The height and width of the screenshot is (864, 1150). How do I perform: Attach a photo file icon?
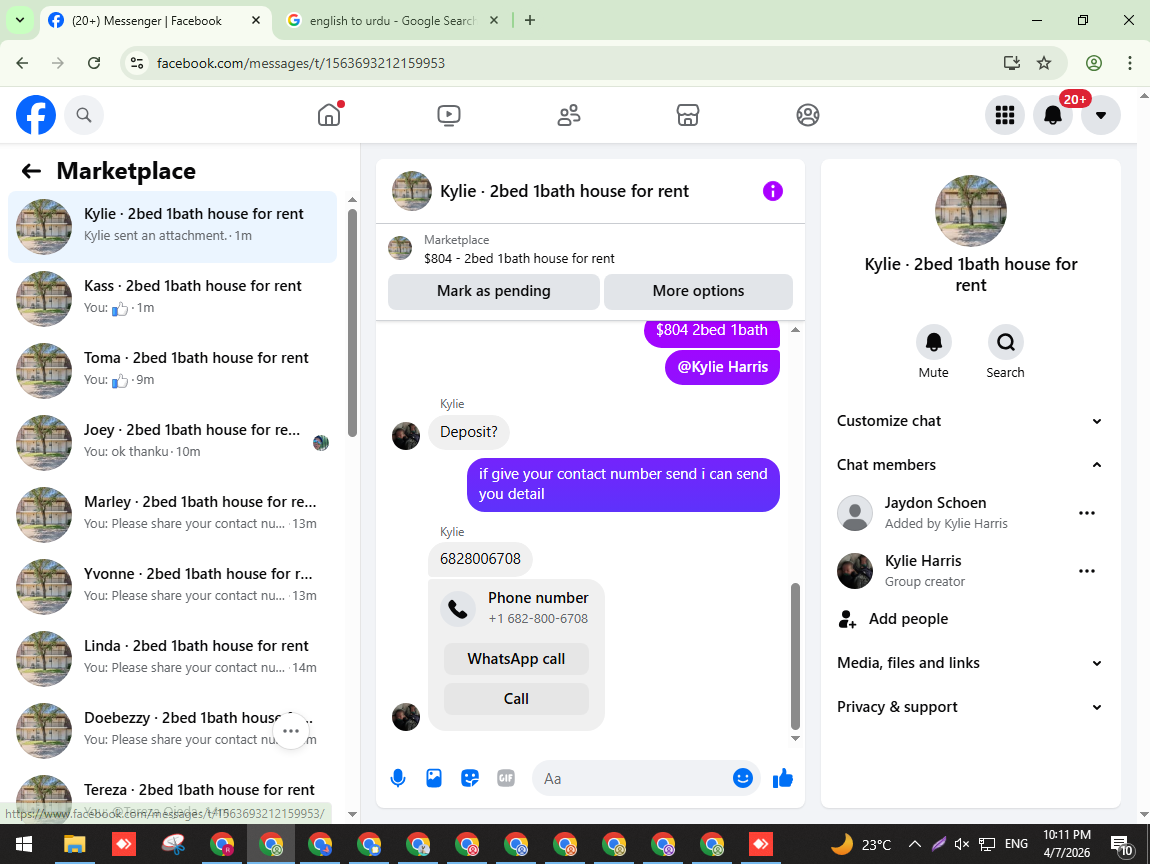point(434,778)
